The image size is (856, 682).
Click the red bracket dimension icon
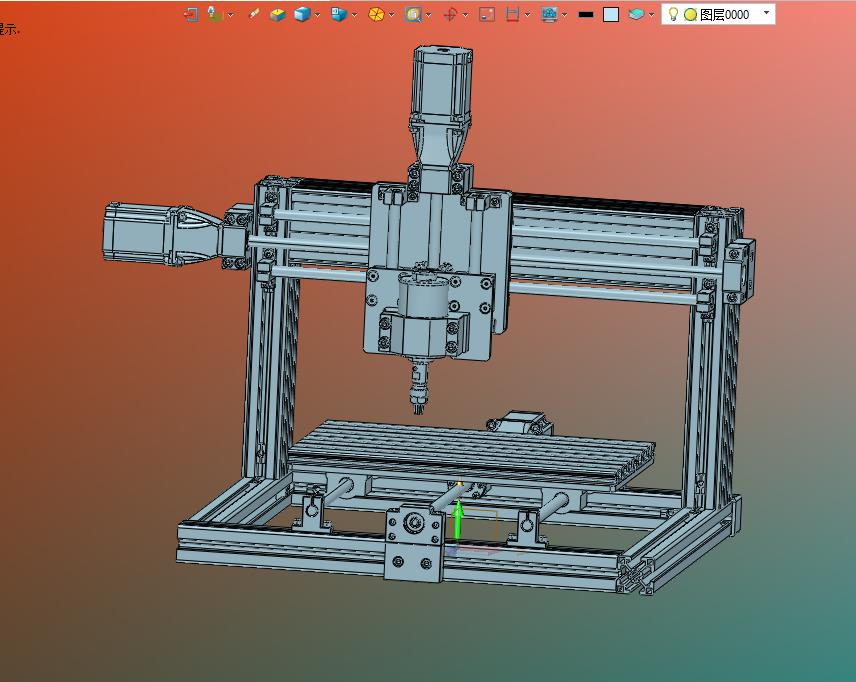[x=512, y=14]
